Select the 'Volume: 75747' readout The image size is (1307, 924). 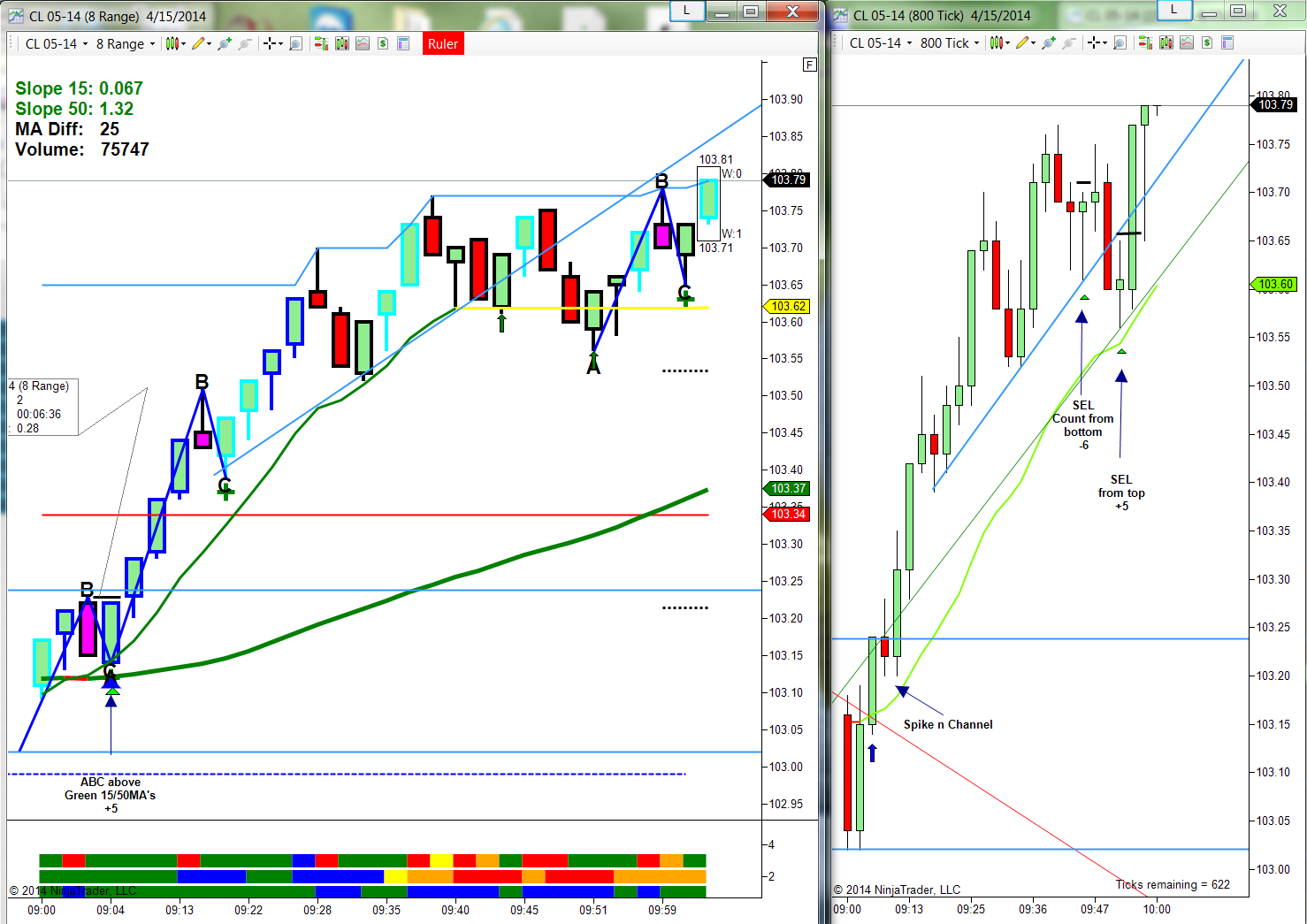tap(82, 149)
